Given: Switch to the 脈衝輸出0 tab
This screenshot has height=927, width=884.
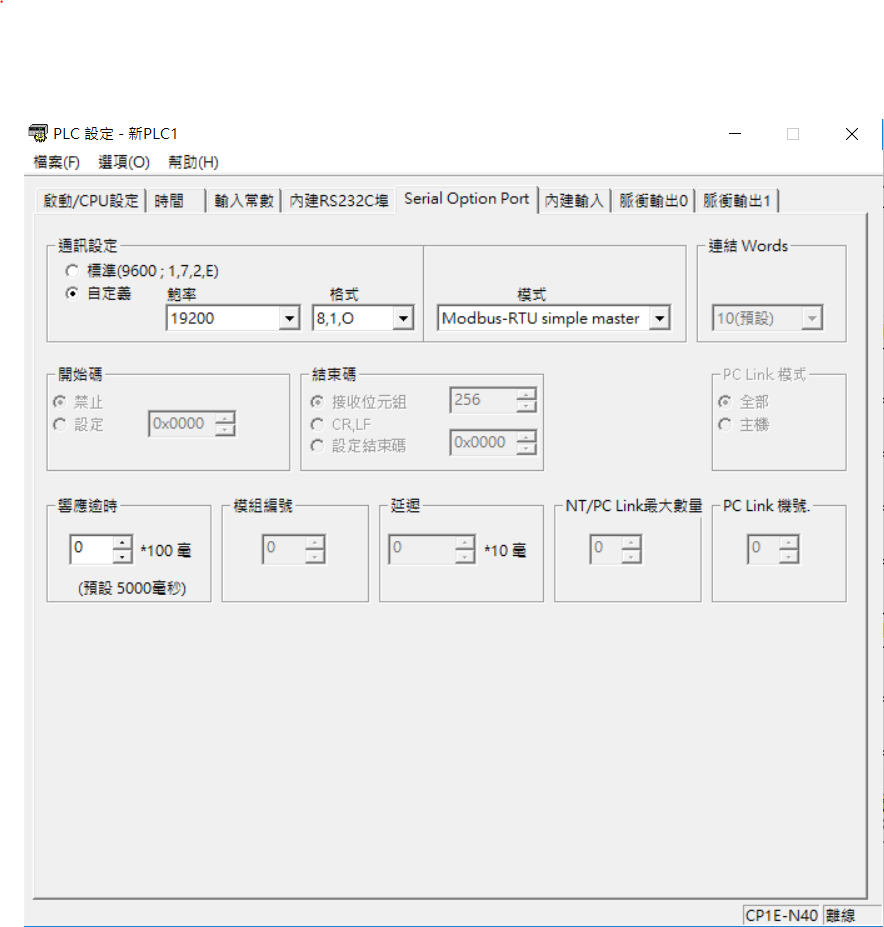Looking at the screenshot, I should 653,201.
